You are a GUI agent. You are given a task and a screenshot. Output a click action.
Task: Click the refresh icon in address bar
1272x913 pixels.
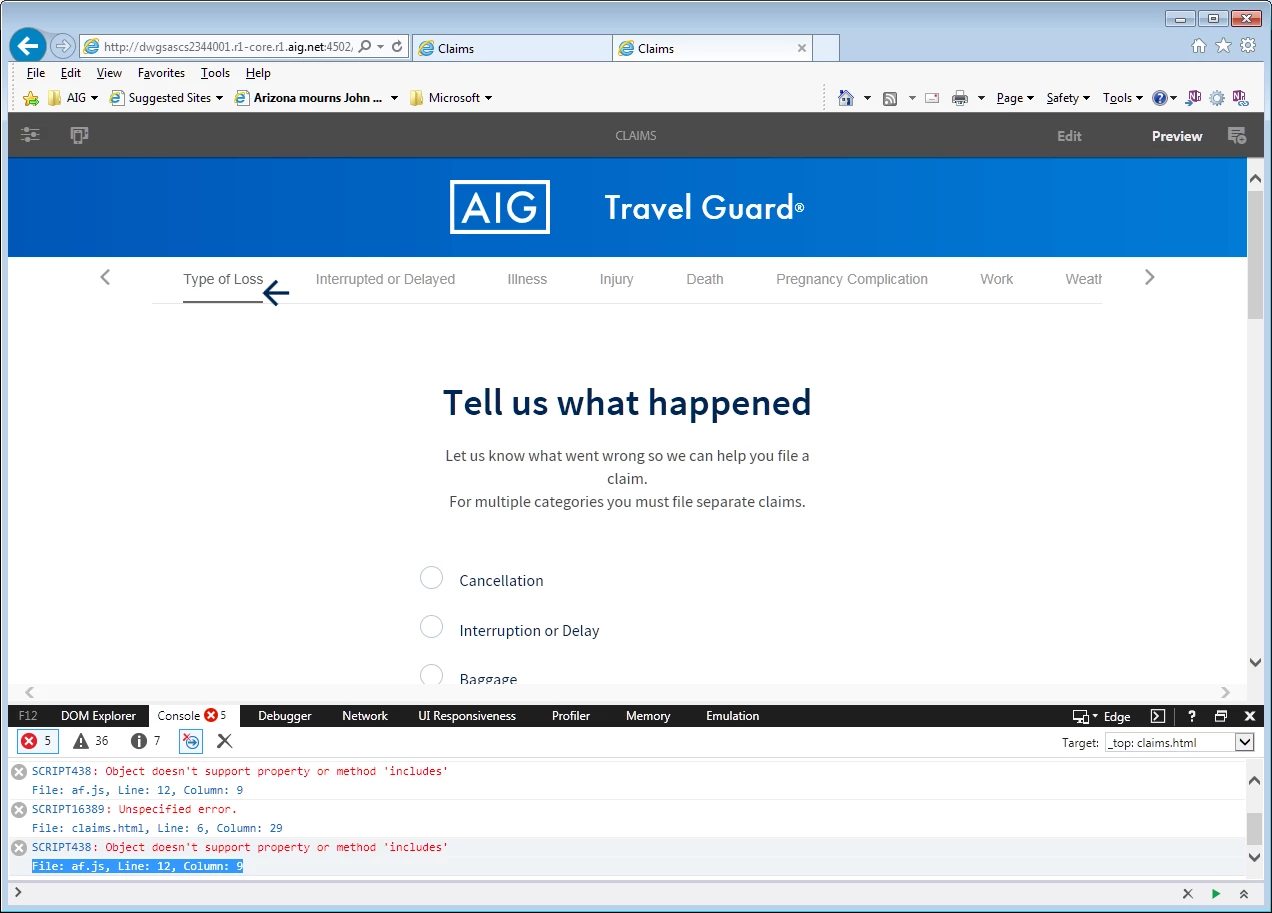tap(397, 47)
